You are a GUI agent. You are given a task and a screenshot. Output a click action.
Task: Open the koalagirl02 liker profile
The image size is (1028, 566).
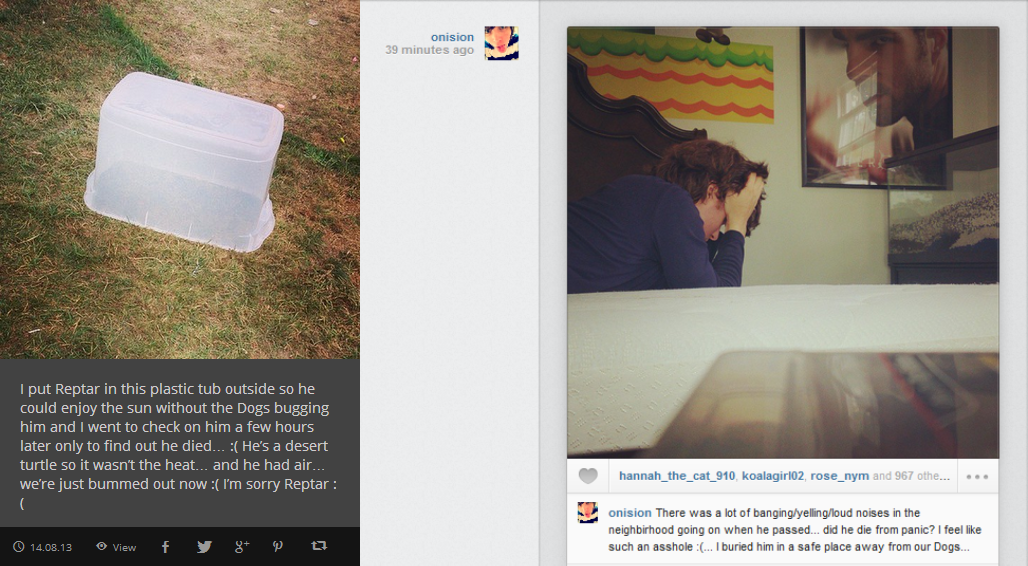[x=773, y=476]
